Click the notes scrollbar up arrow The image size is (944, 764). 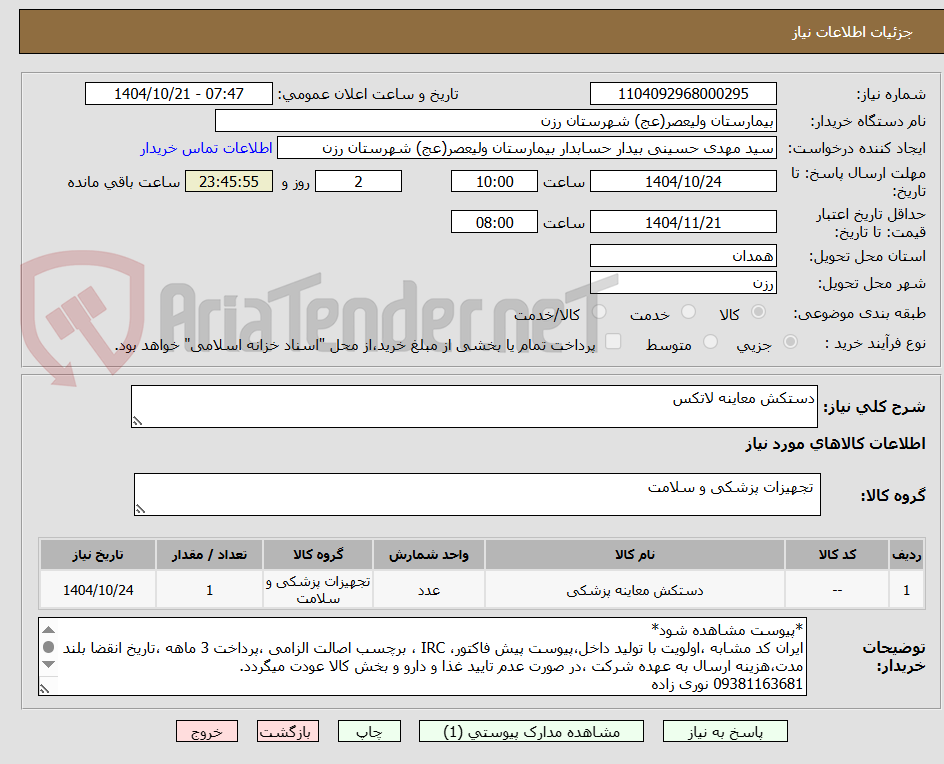coord(49,630)
